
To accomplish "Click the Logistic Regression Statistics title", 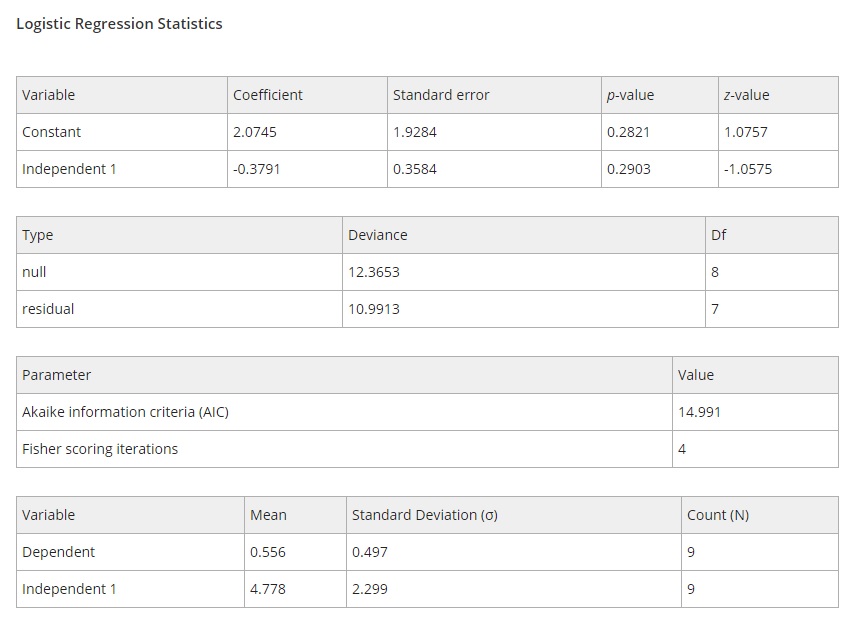I will click(119, 23).
